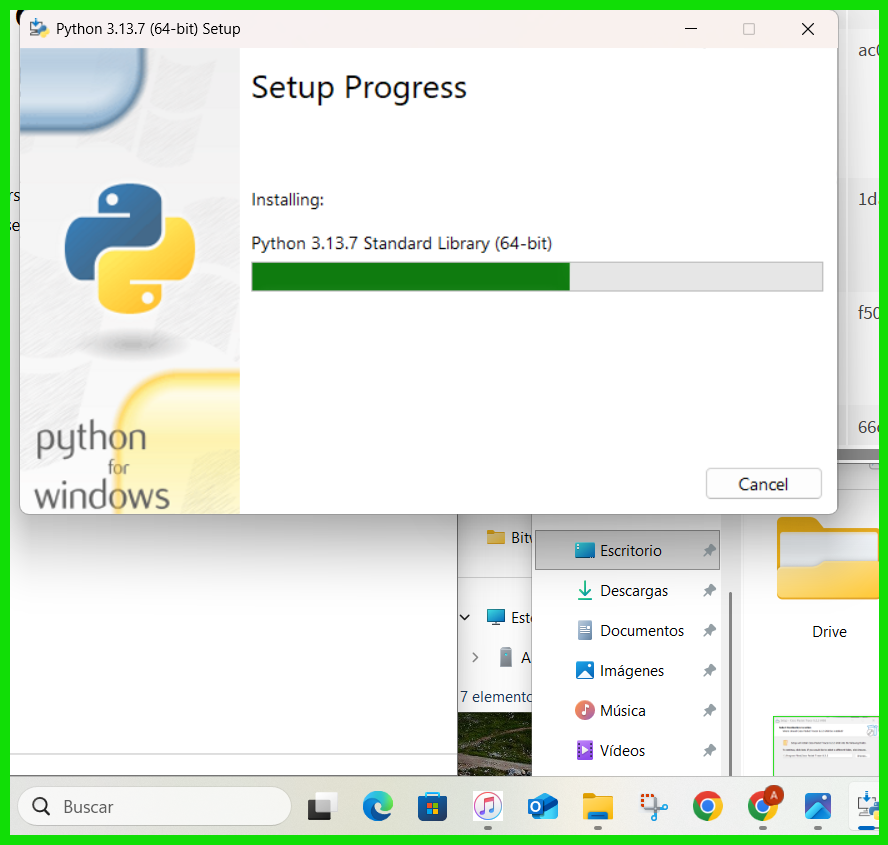Open File Explorer from the taskbar
Viewport: 888px width, 845px height.
tap(598, 806)
